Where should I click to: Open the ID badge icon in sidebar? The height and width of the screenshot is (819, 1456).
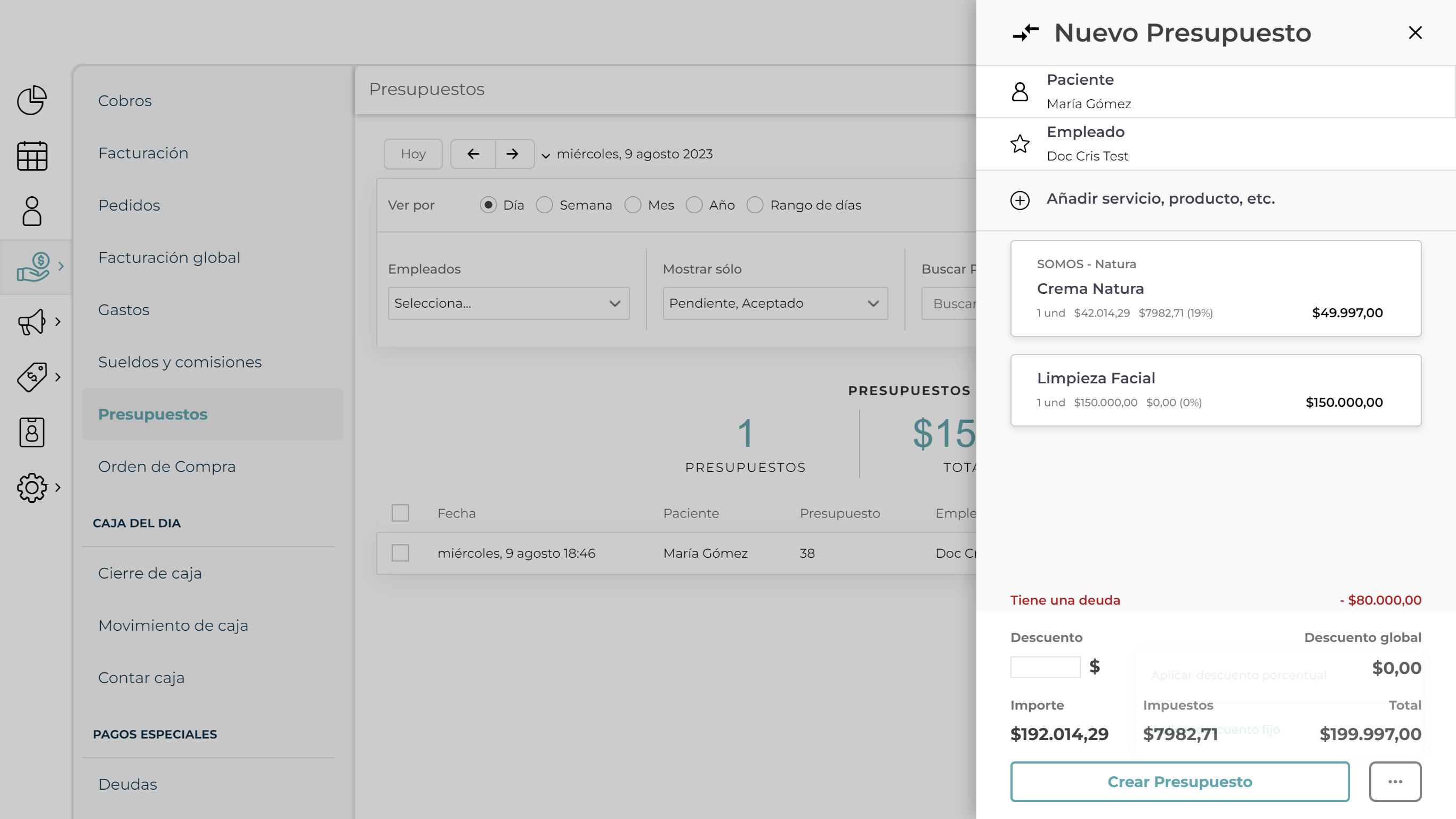31,432
